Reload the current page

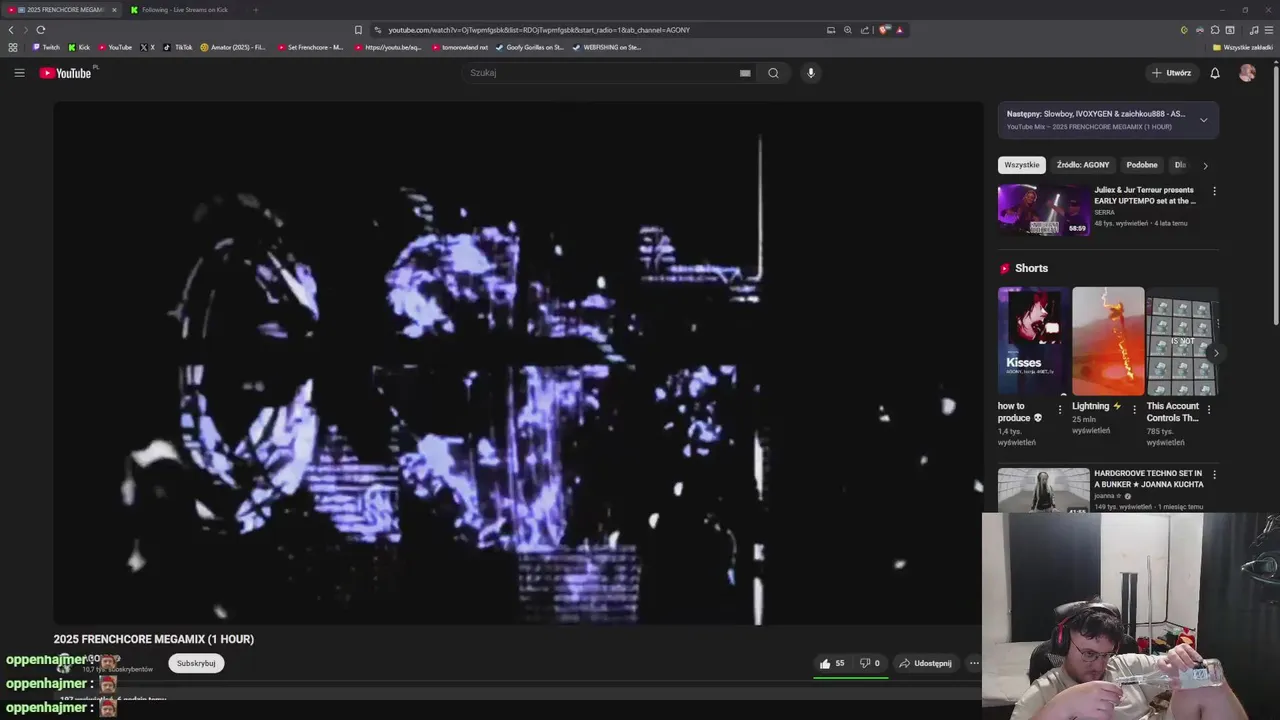point(40,30)
